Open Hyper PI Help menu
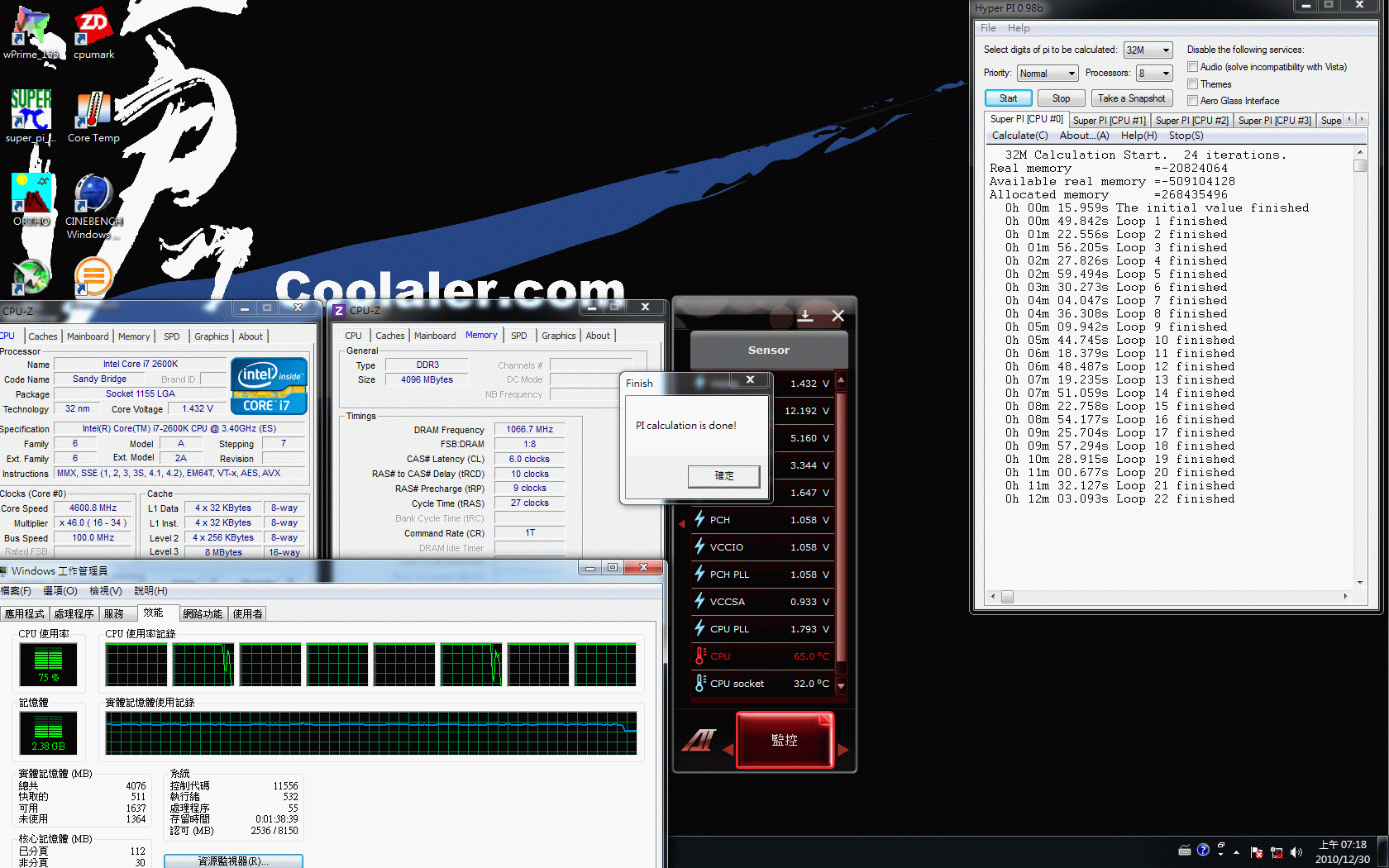 [x=1019, y=28]
